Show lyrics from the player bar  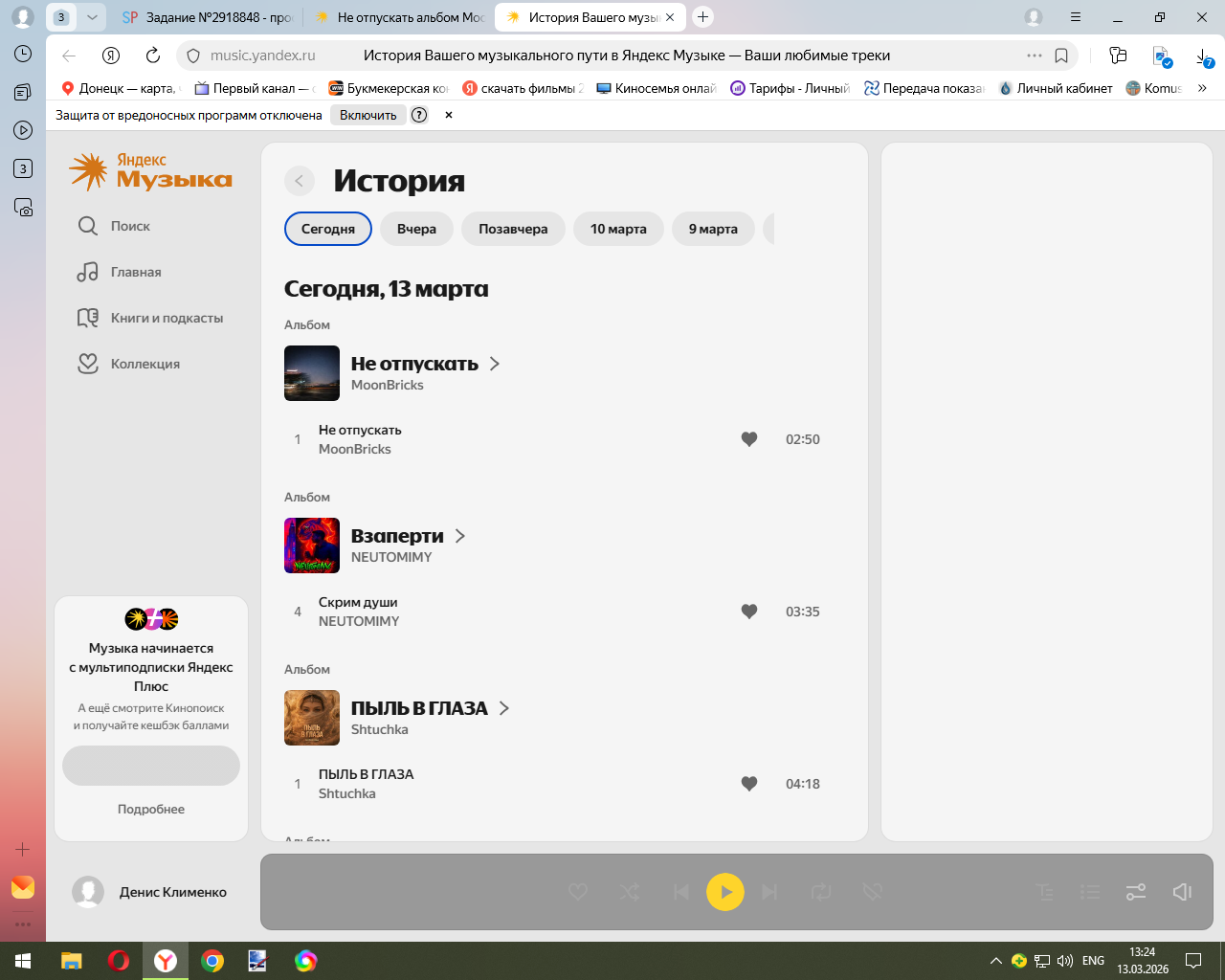click(x=1045, y=892)
